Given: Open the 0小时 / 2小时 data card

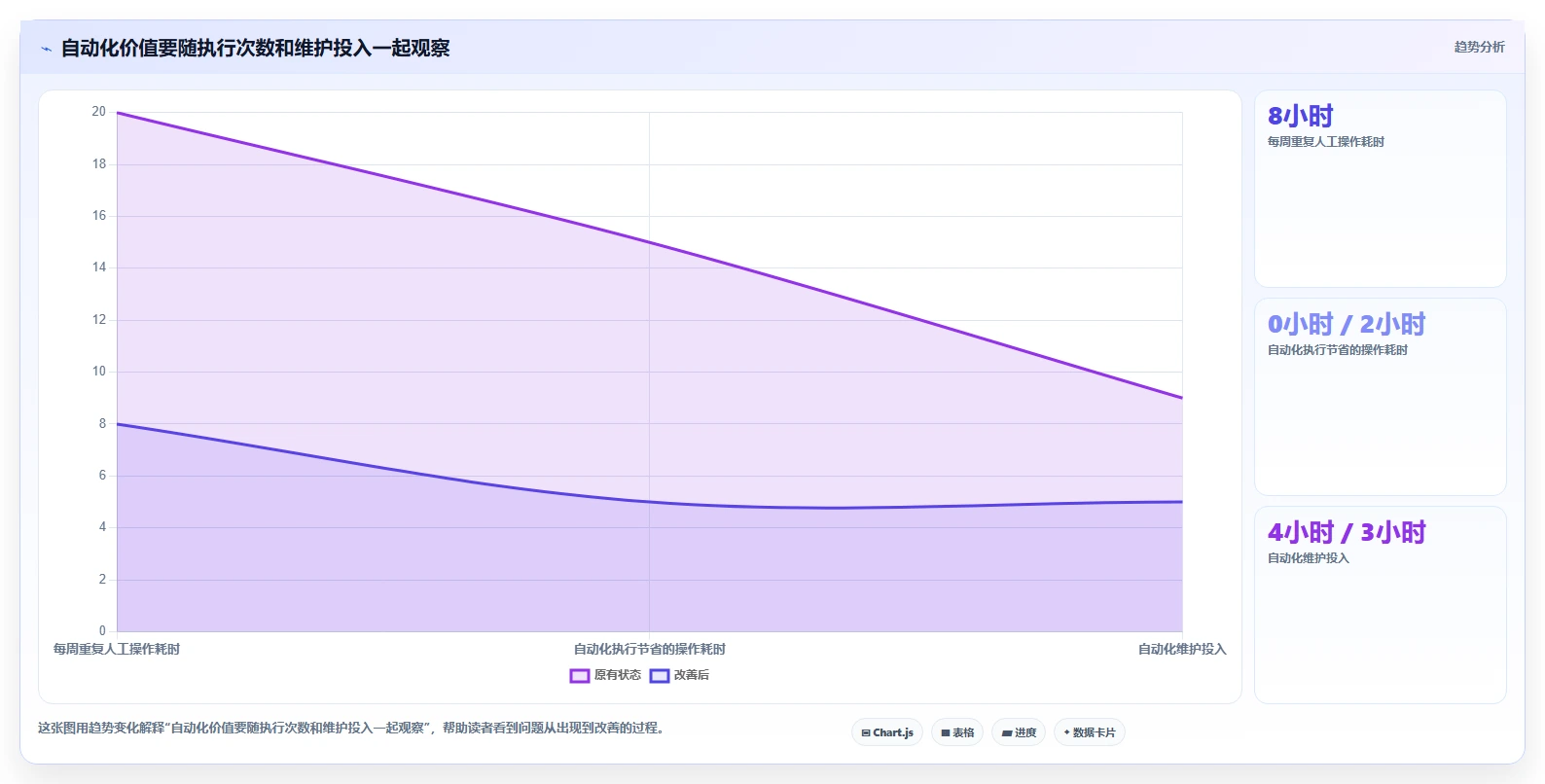Looking at the screenshot, I should click(1380, 397).
